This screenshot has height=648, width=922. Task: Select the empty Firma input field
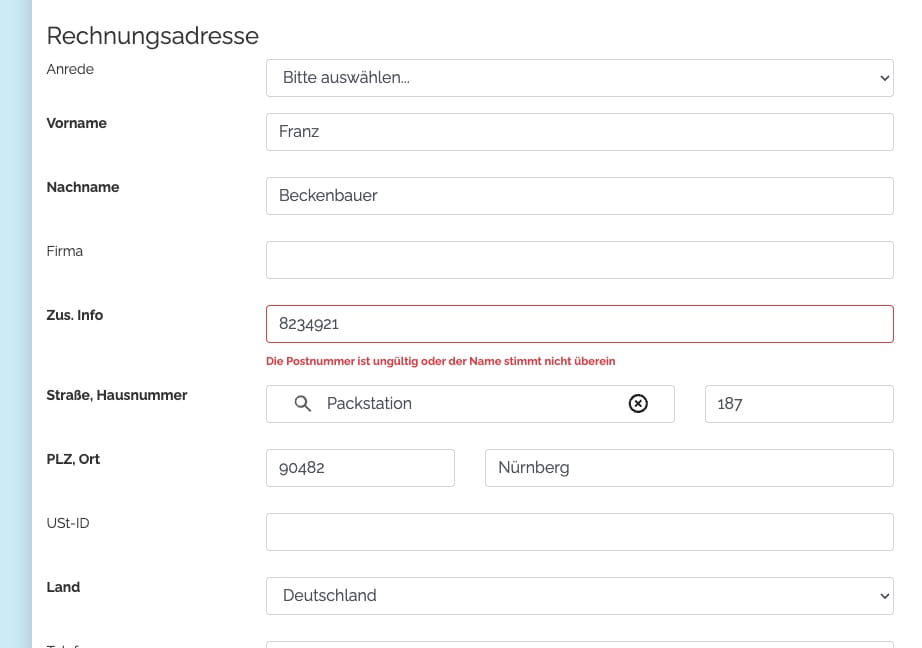[x=579, y=260]
